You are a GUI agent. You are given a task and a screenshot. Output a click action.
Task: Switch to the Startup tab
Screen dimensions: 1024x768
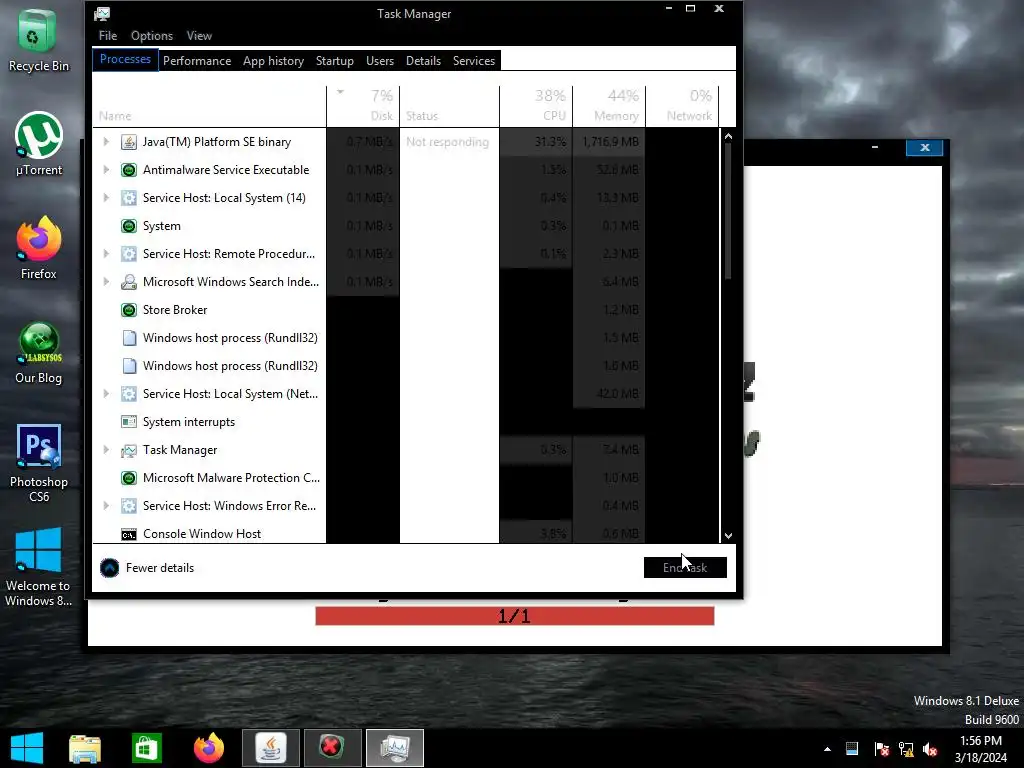click(334, 61)
